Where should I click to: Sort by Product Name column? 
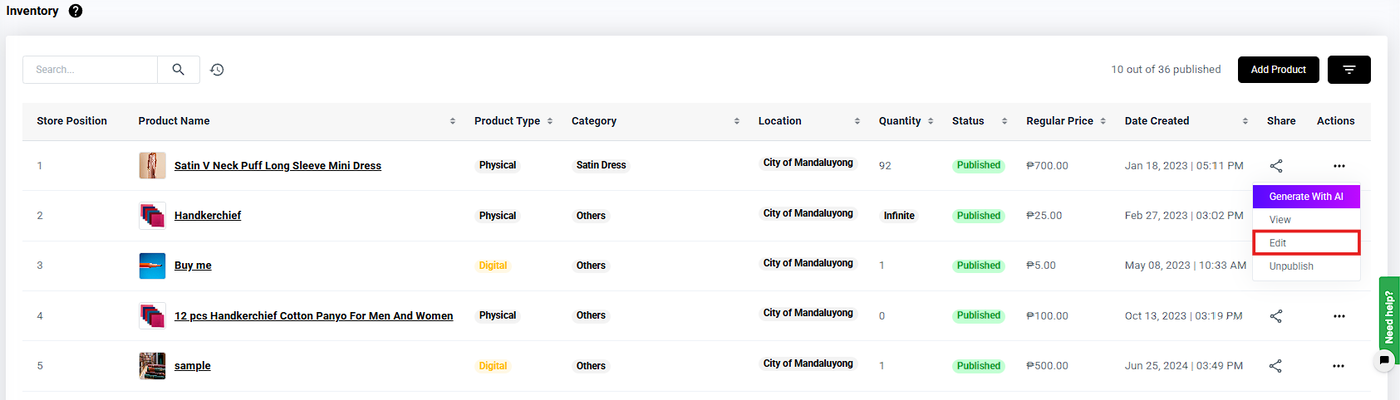coord(453,121)
